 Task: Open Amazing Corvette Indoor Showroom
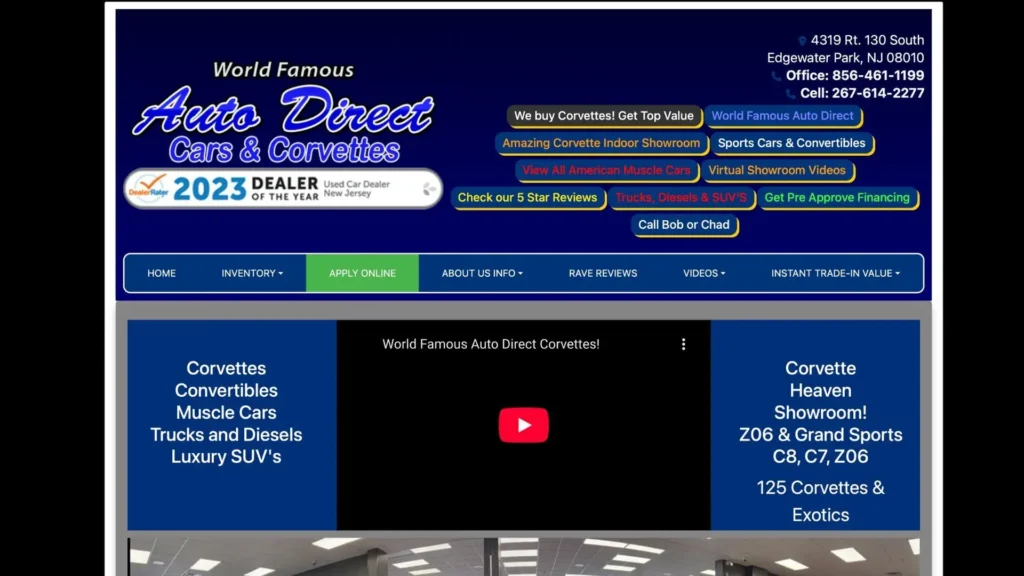point(601,143)
